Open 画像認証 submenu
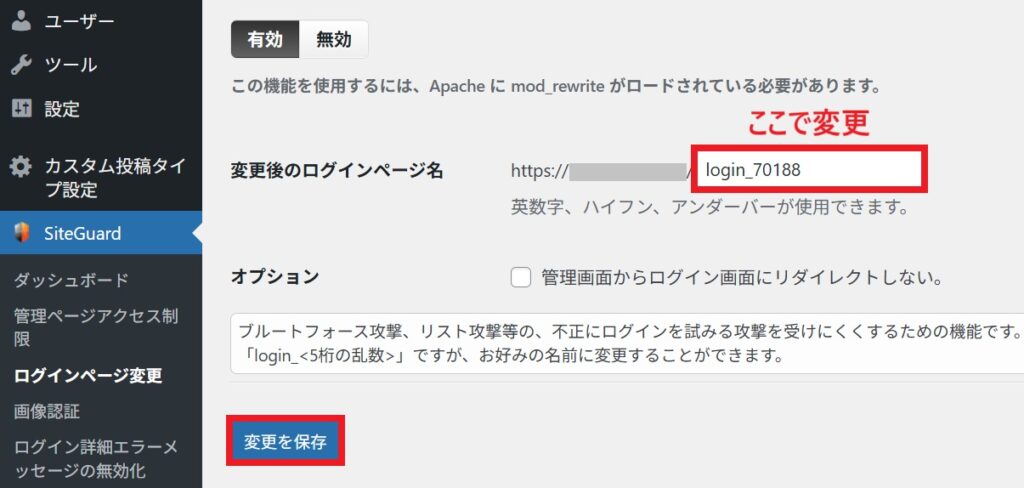1024x488 pixels. 46,411
